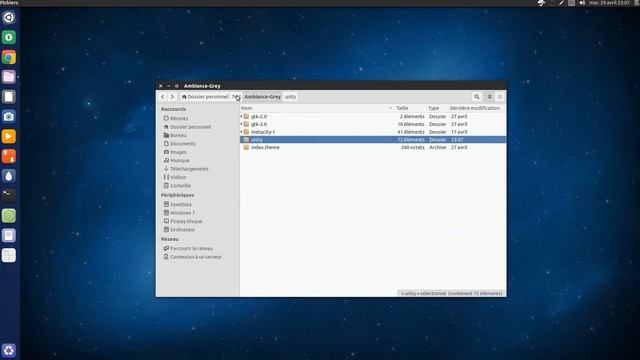Open the sound volume indicator
This screenshot has height=360, width=640.
(x=582, y=3)
